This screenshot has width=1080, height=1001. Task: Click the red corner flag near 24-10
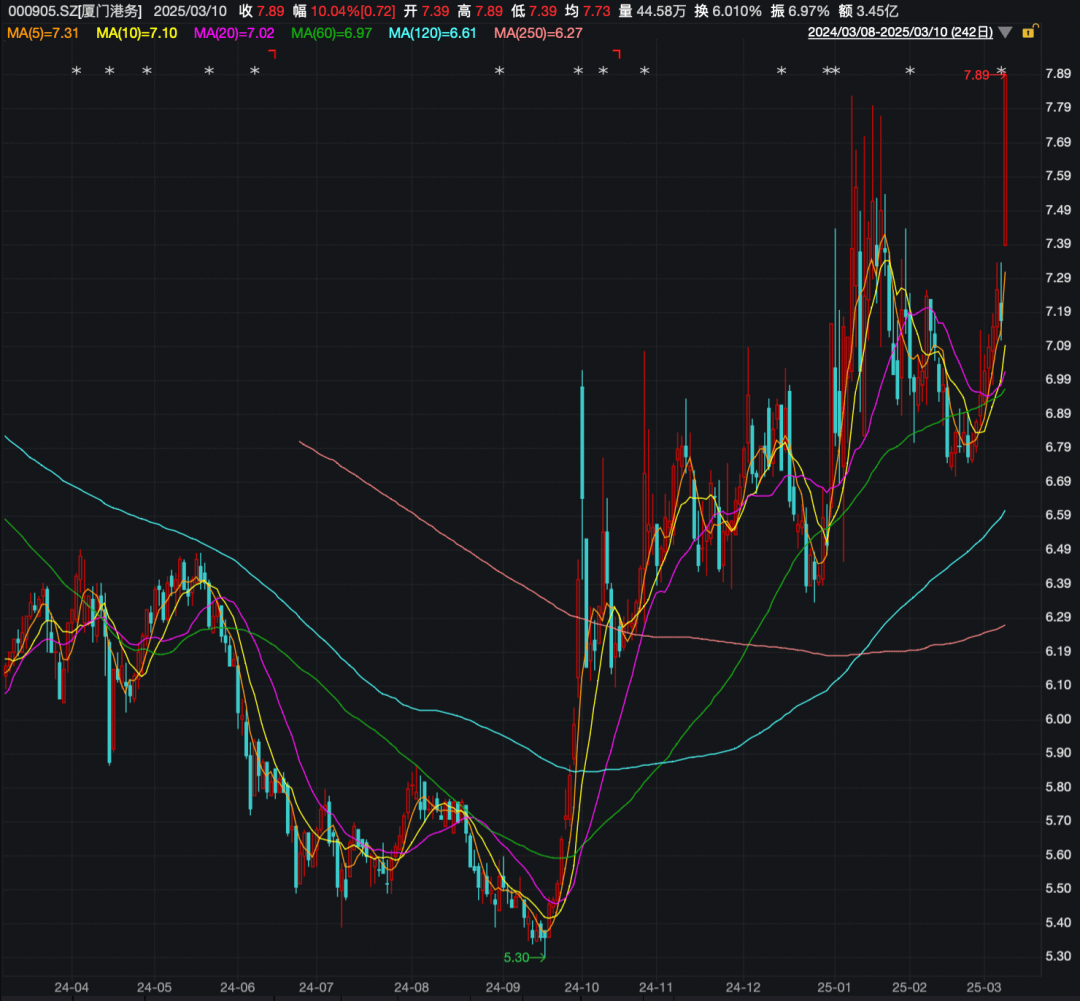[x=616, y=53]
